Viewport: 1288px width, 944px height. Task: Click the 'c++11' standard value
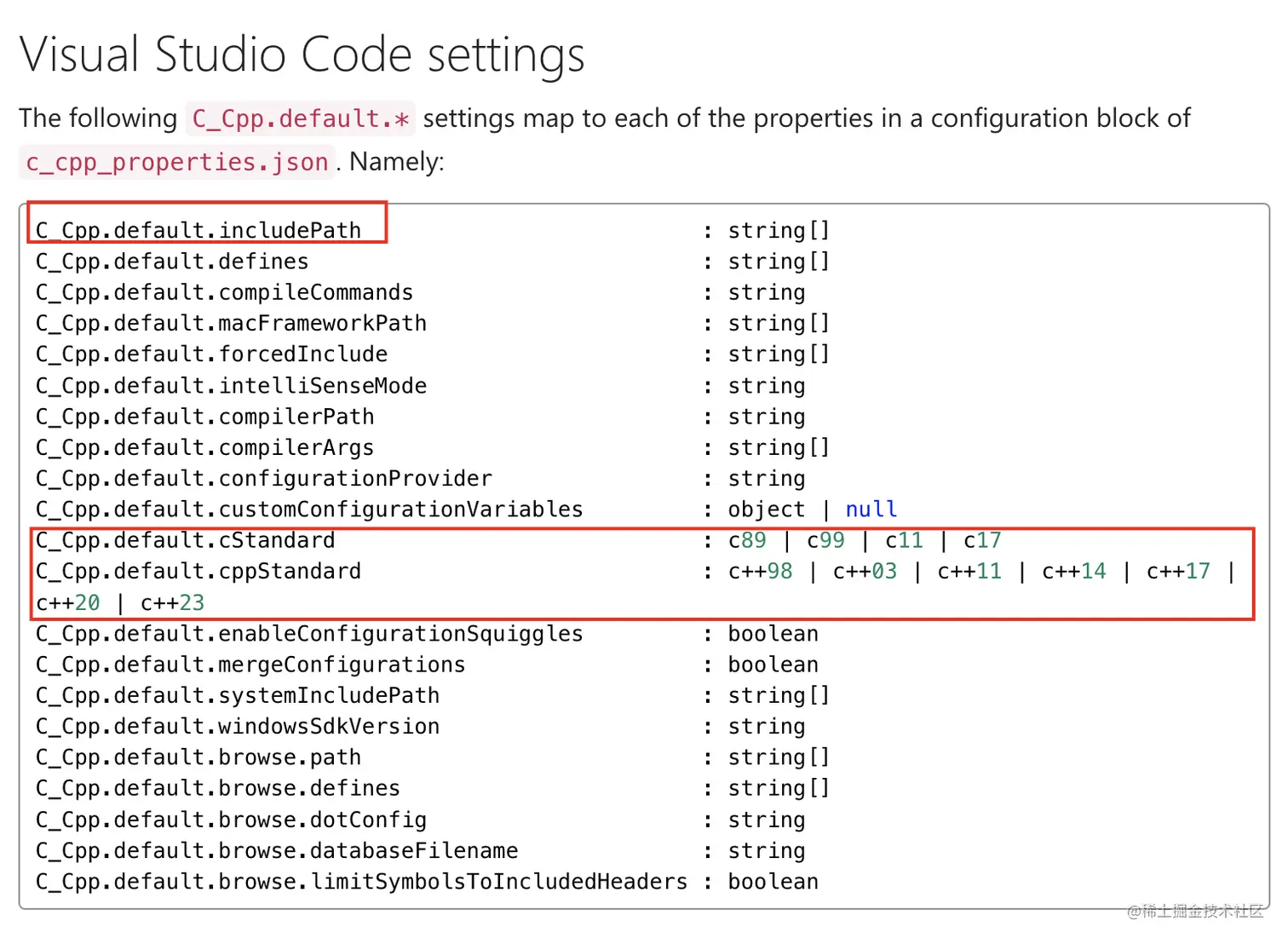[x=969, y=572]
